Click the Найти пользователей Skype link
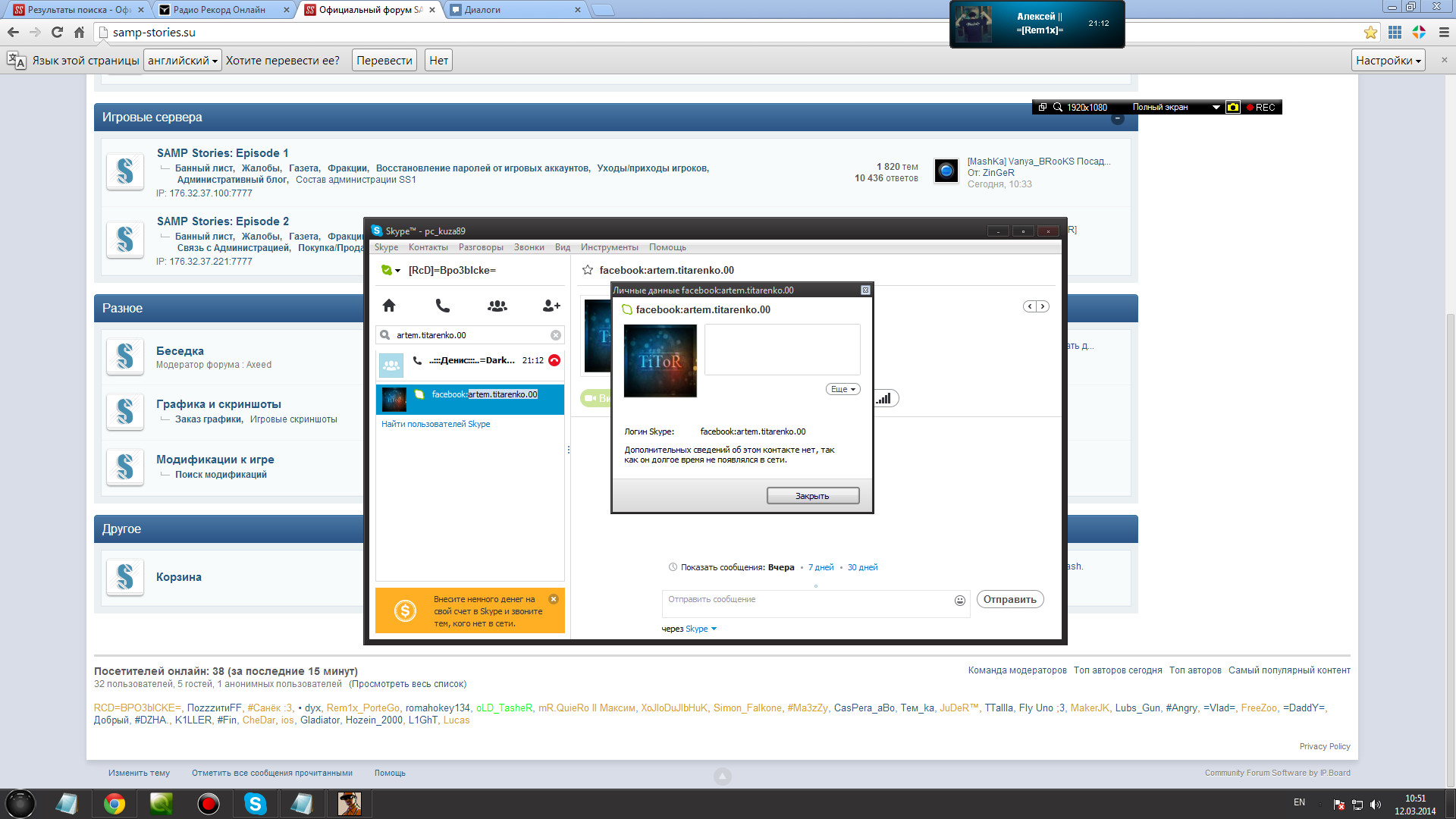The height and width of the screenshot is (819, 1456). 435,424
